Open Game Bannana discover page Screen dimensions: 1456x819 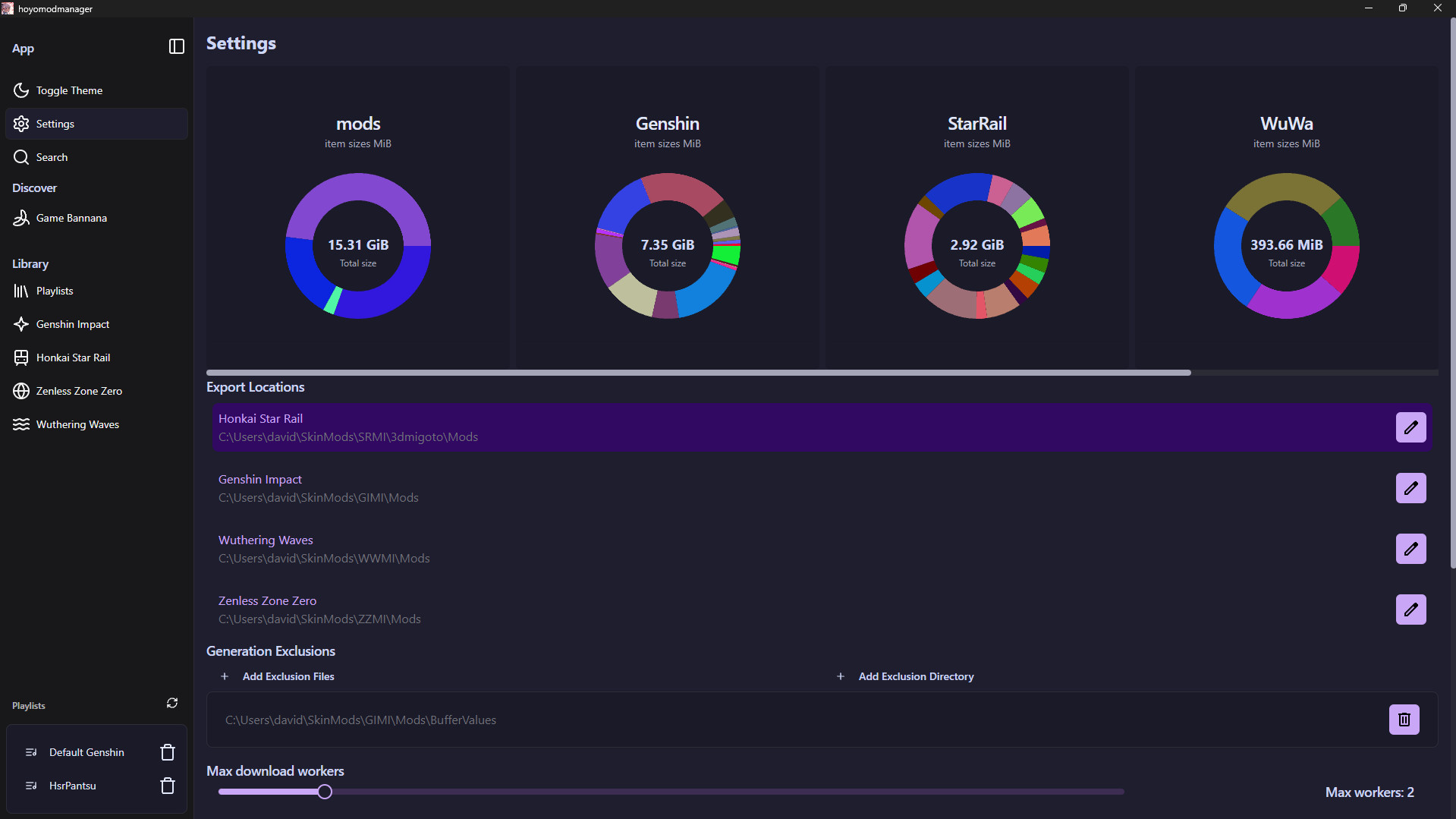71,218
